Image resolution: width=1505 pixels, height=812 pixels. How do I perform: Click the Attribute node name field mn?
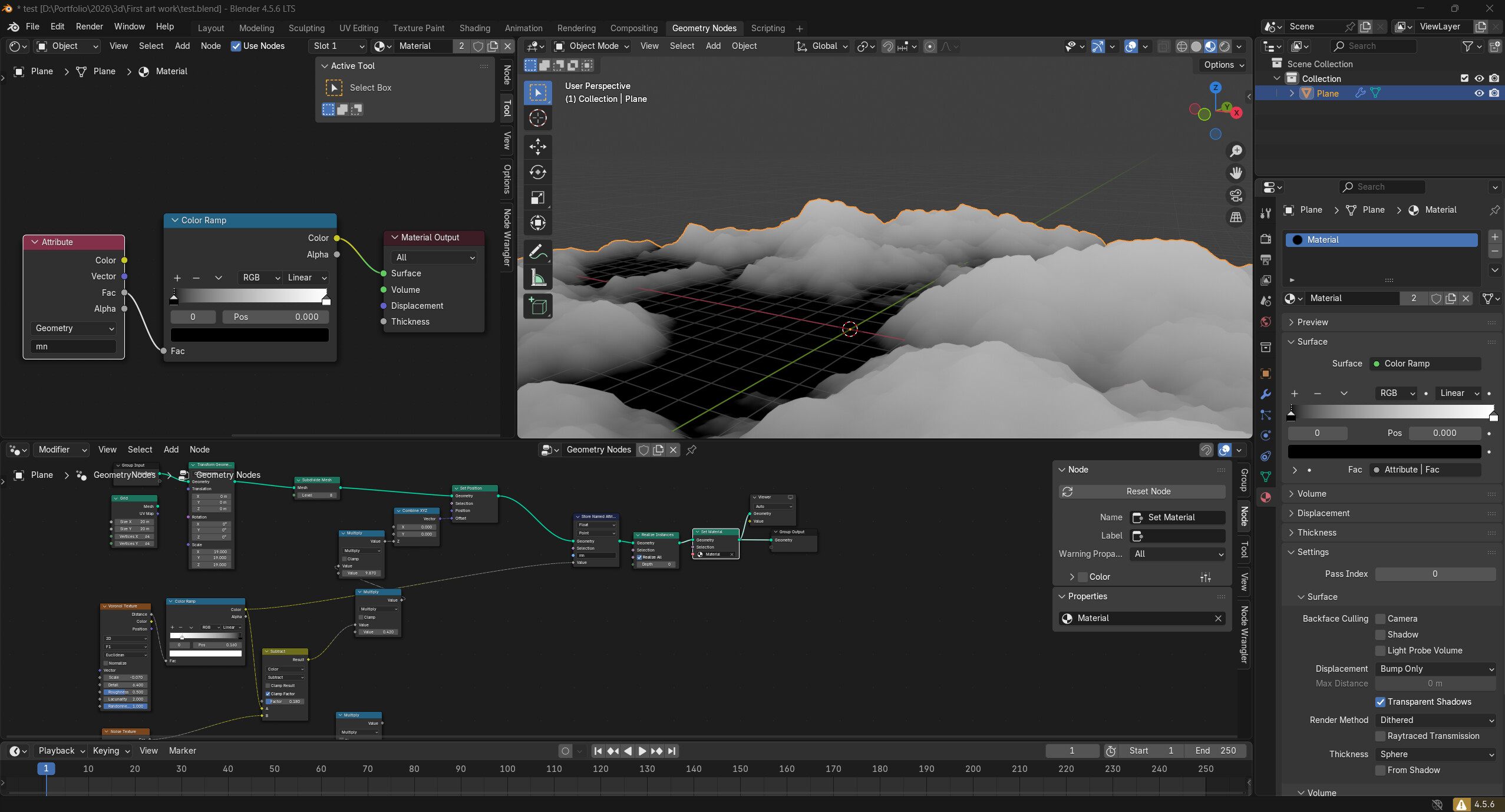point(73,347)
